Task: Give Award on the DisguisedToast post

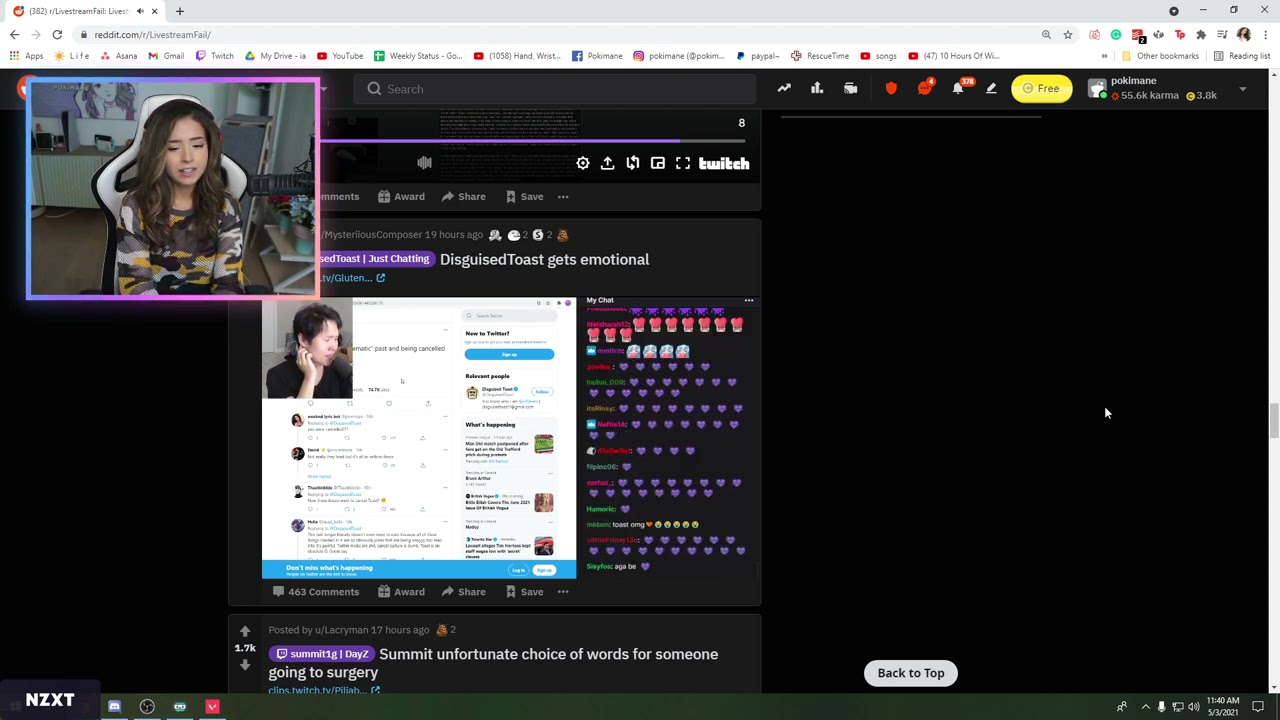Action: point(401,592)
